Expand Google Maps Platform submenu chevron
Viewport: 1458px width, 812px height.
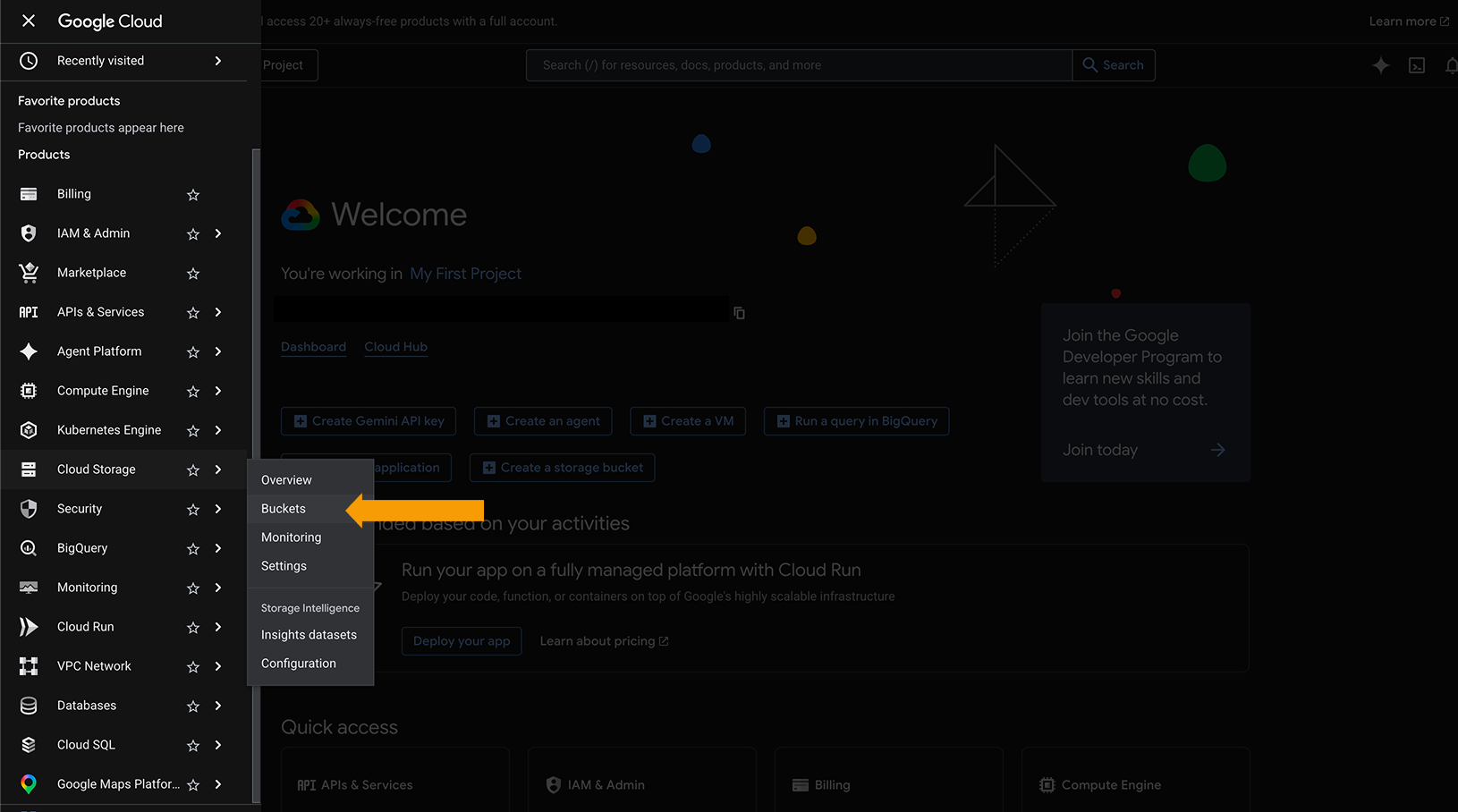pyautogui.click(x=218, y=784)
